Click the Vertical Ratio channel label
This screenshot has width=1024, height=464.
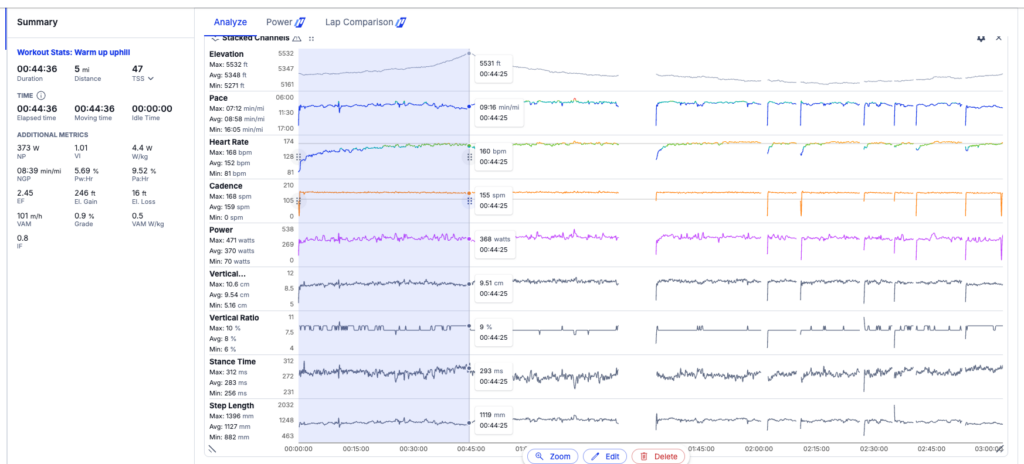click(234, 318)
